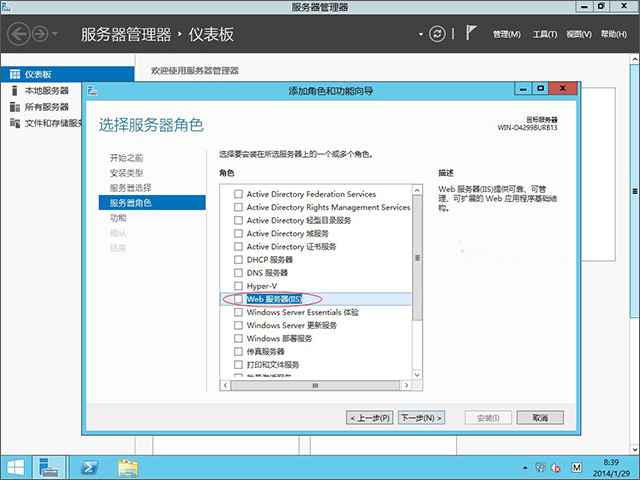Screen dimensions: 640x480
Task: Open the 工具(T) menu
Action: (x=545, y=34)
